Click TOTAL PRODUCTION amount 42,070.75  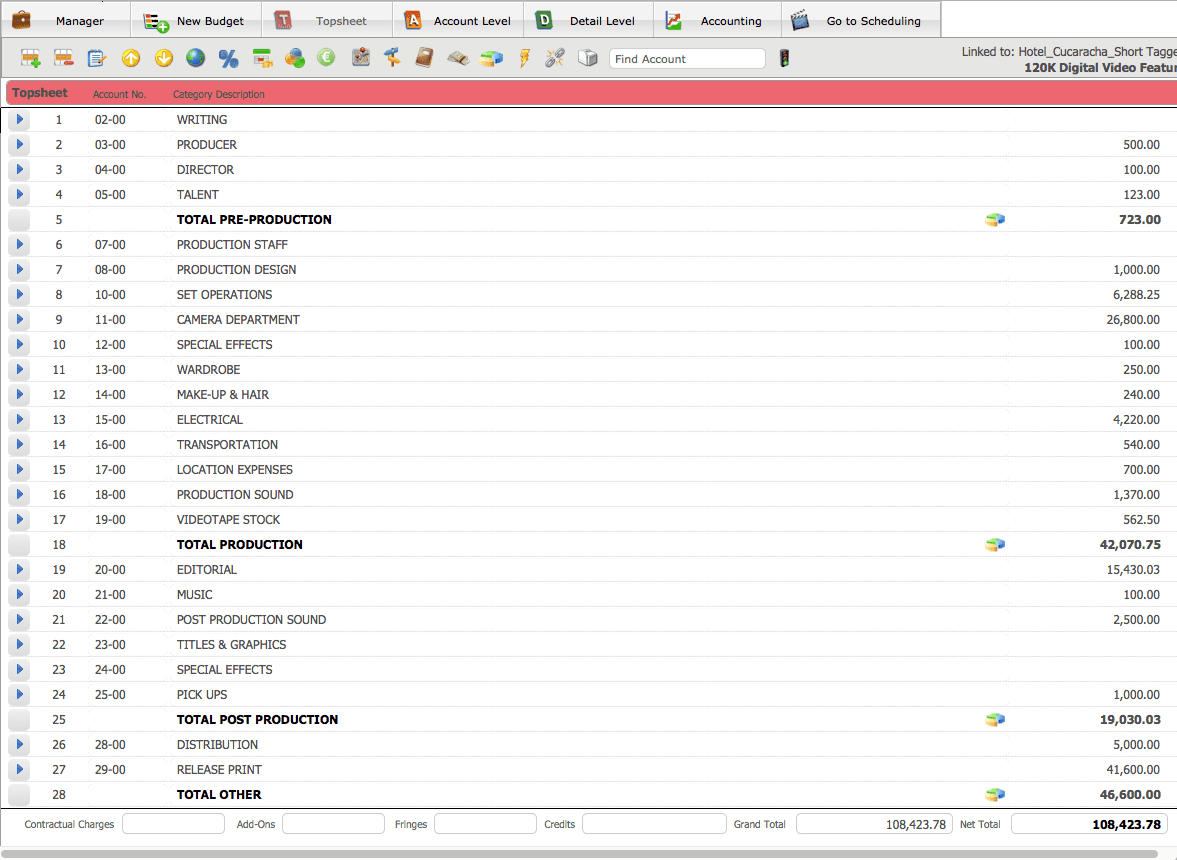(1130, 545)
